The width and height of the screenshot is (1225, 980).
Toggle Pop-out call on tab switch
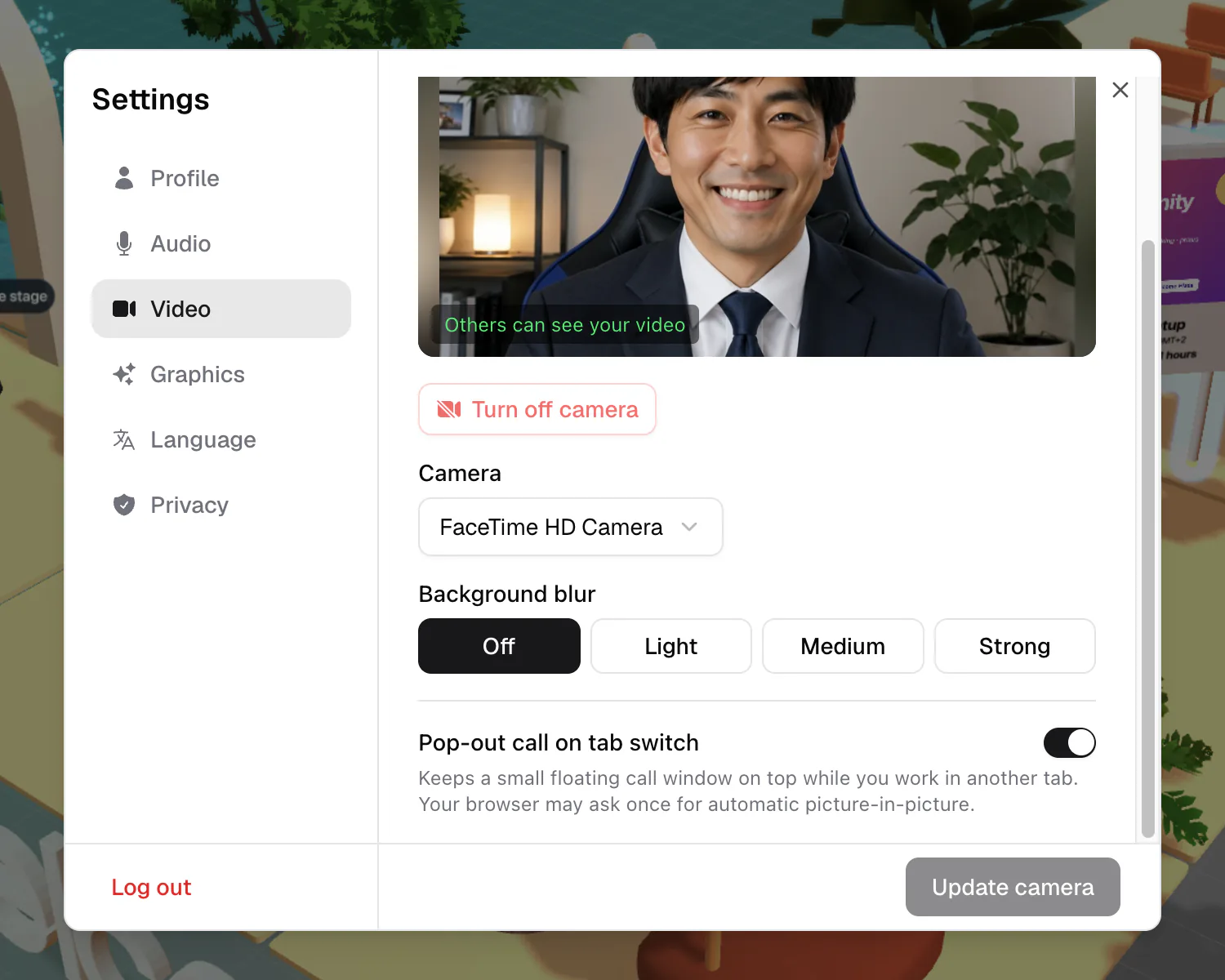tap(1070, 742)
